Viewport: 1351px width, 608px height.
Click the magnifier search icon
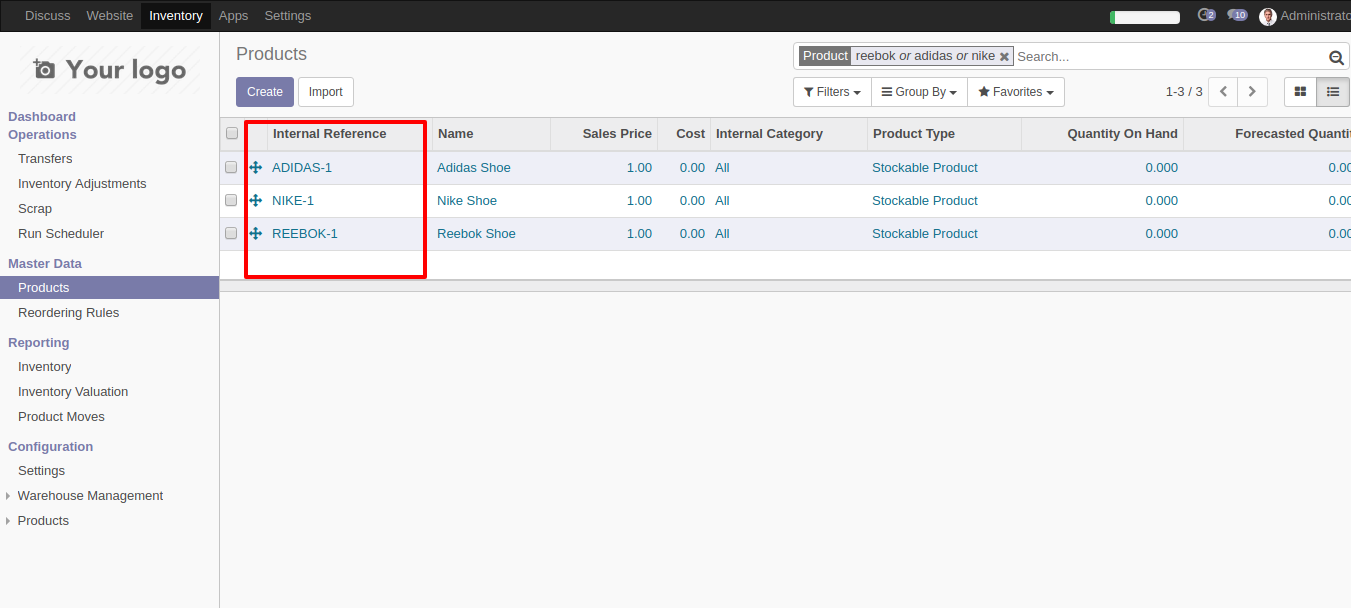pos(1336,57)
